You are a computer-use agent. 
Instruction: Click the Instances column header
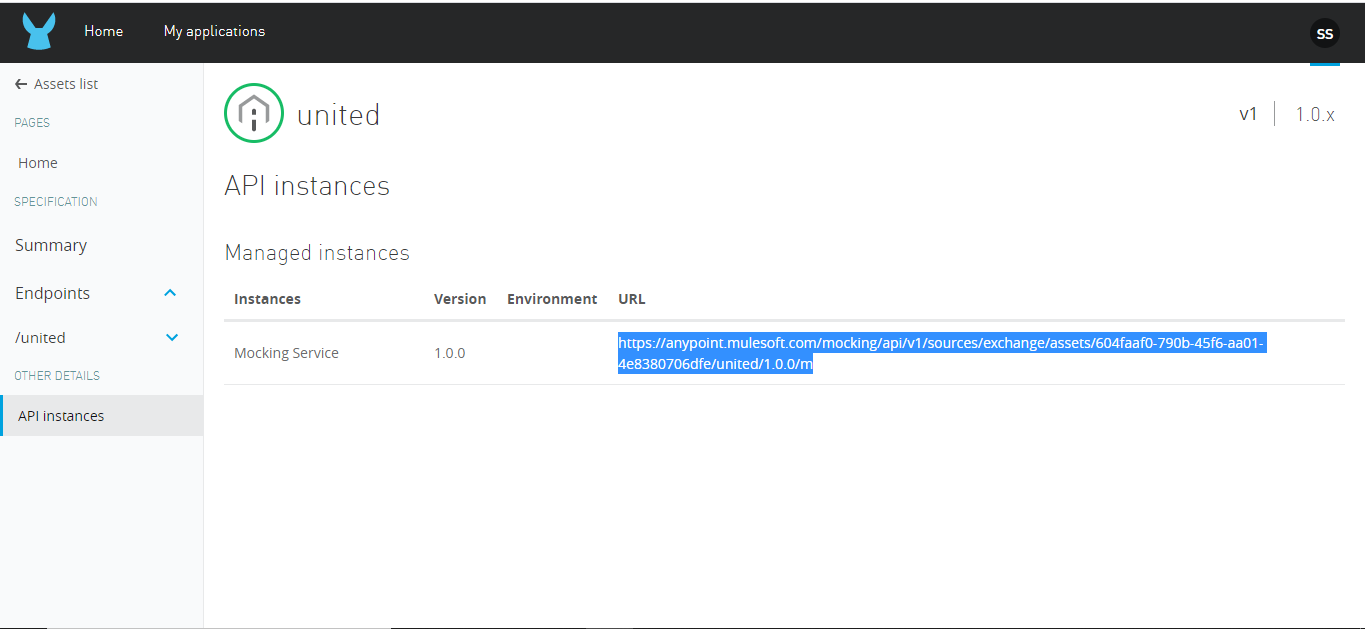(267, 299)
